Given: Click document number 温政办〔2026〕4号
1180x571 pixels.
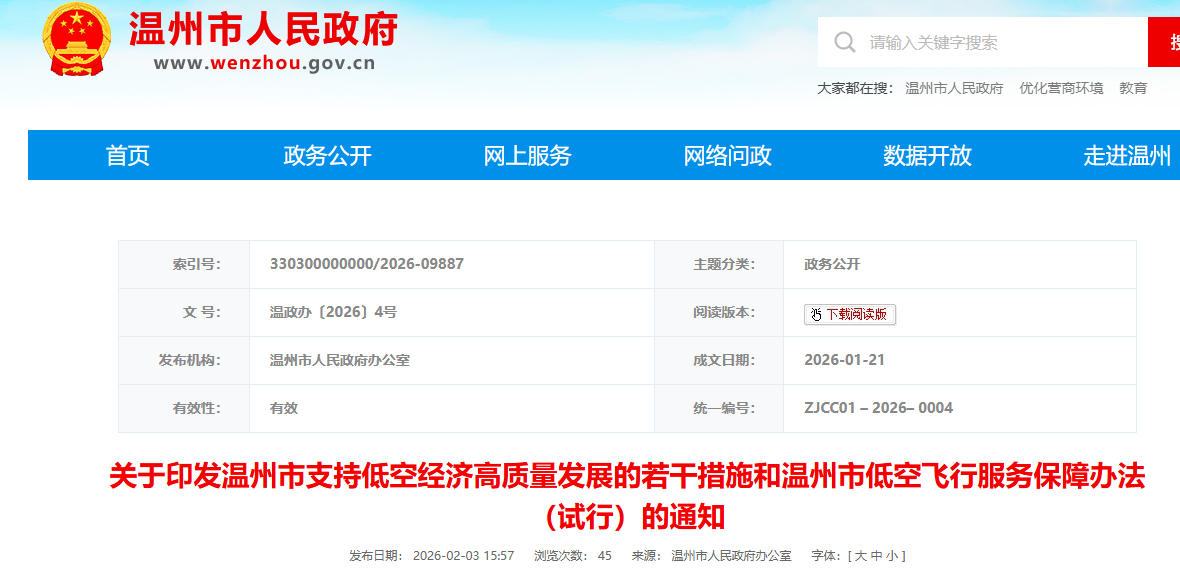Looking at the screenshot, I should point(333,312).
